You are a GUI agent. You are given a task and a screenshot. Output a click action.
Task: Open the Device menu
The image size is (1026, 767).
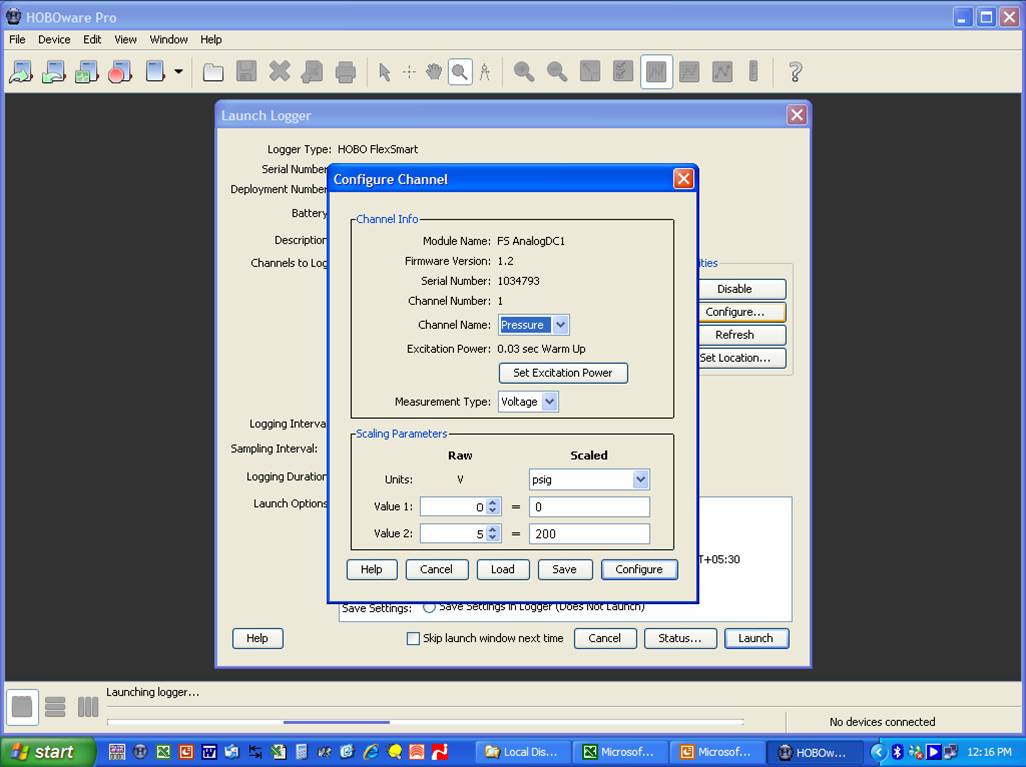point(54,39)
